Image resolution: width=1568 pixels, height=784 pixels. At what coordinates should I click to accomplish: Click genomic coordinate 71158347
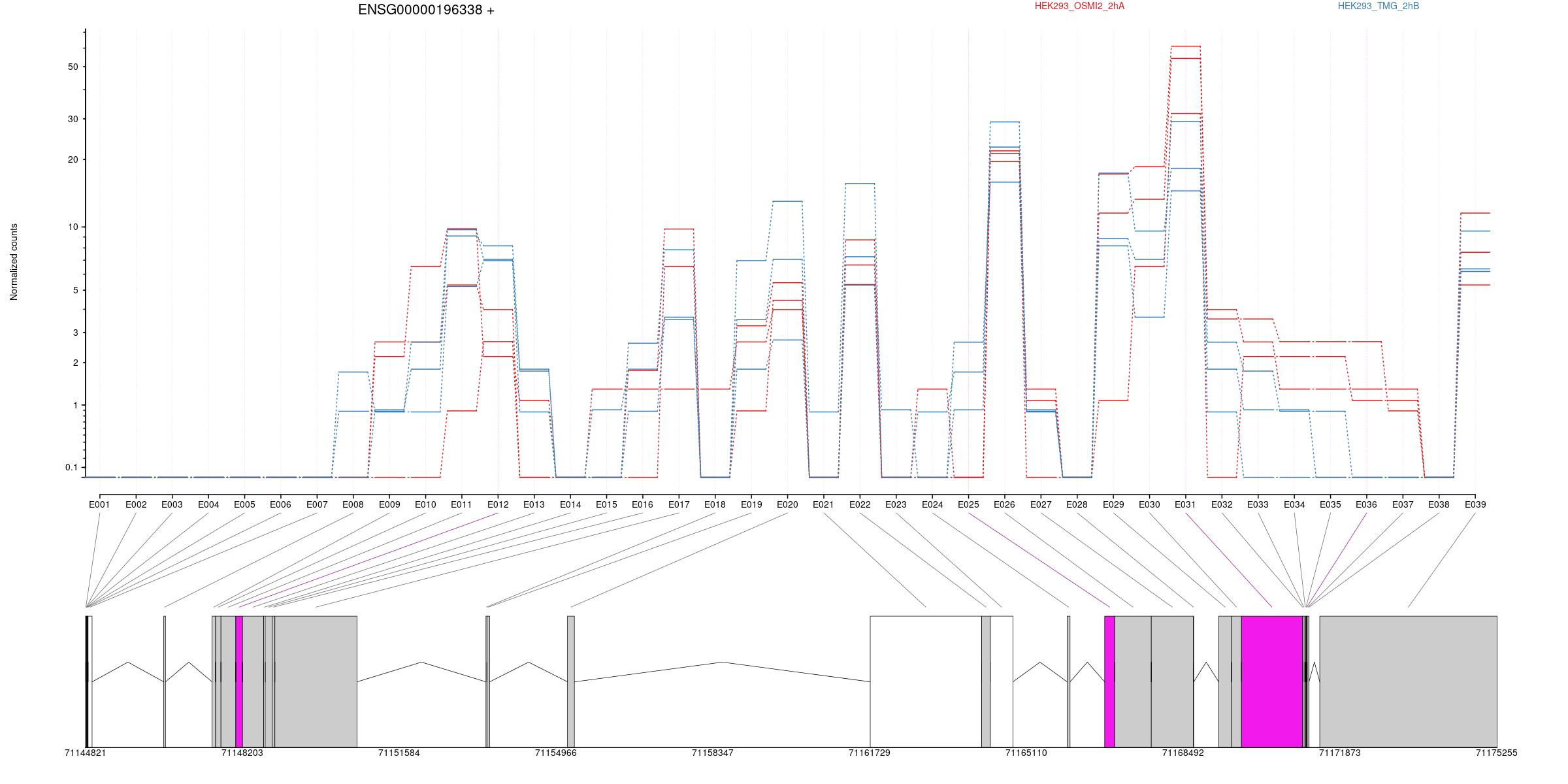[713, 753]
